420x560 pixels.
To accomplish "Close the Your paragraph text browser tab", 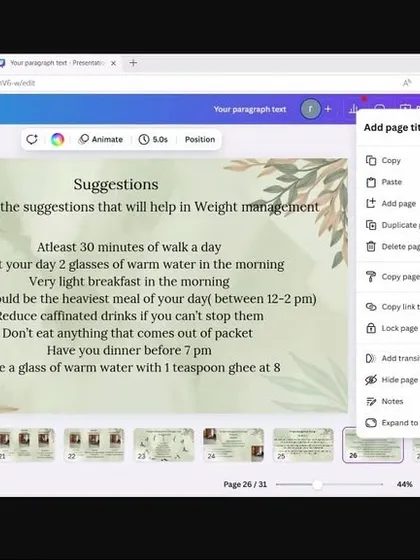I will click(113, 63).
